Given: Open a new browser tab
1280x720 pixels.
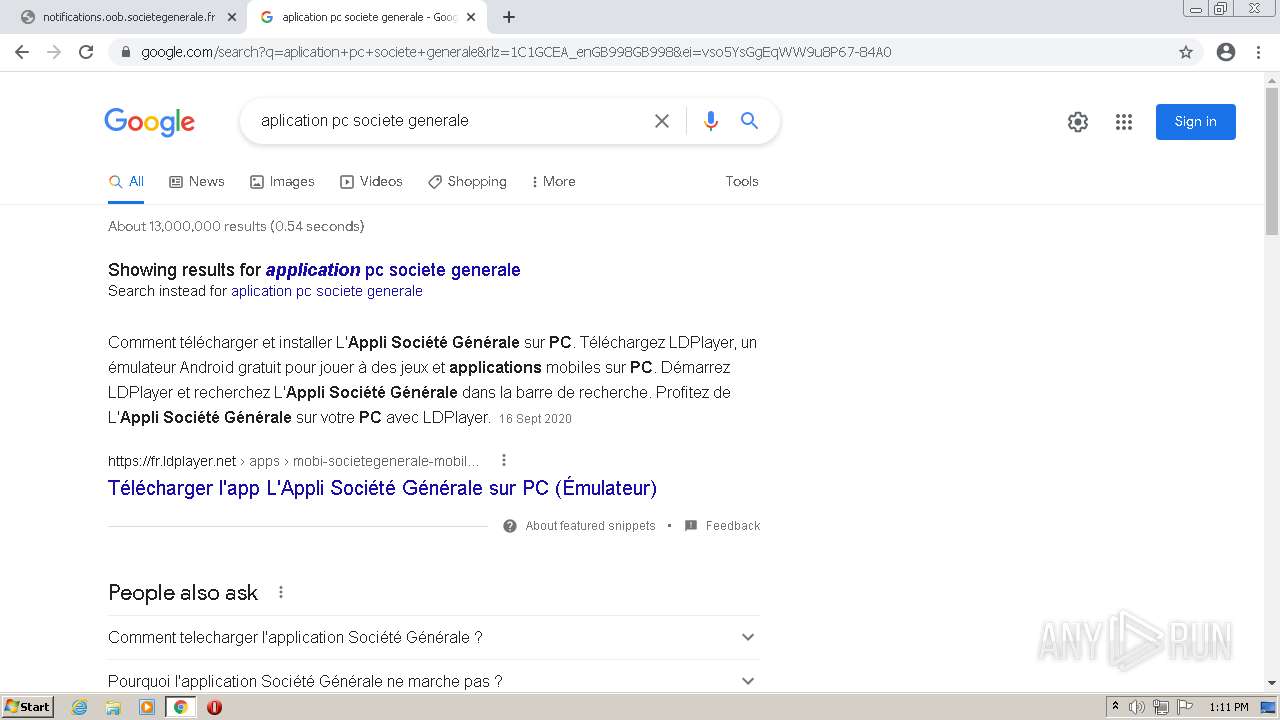Looking at the screenshot, I should [x=509, y=17].
